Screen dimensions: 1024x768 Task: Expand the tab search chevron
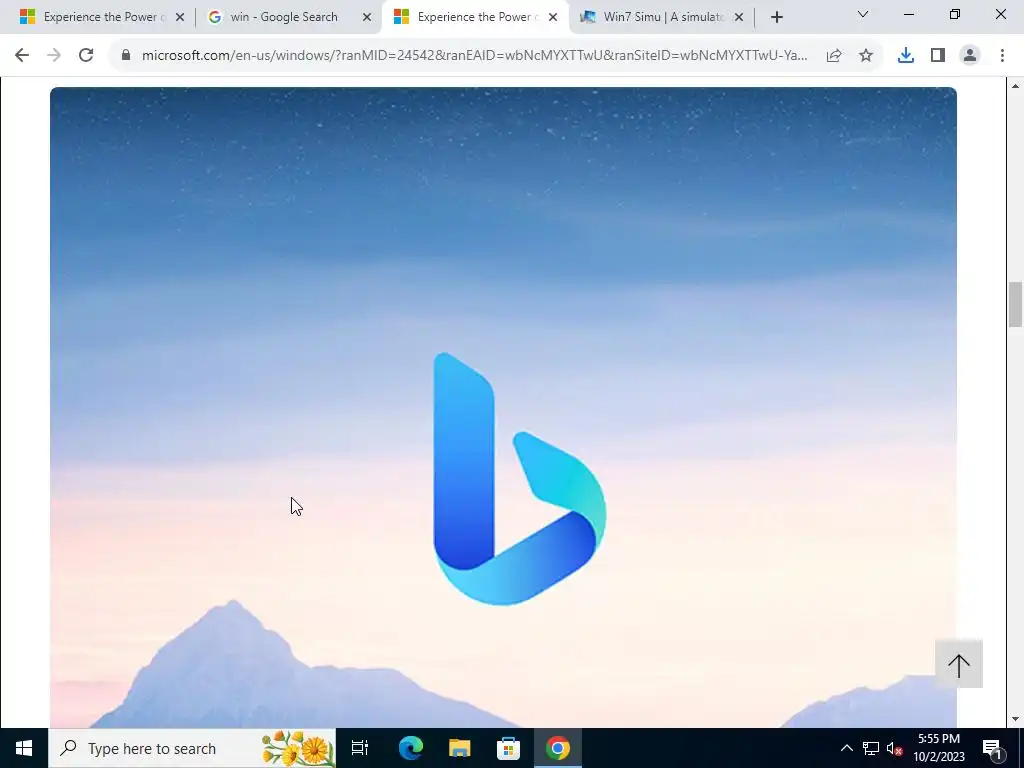click(x=863, y=14)
